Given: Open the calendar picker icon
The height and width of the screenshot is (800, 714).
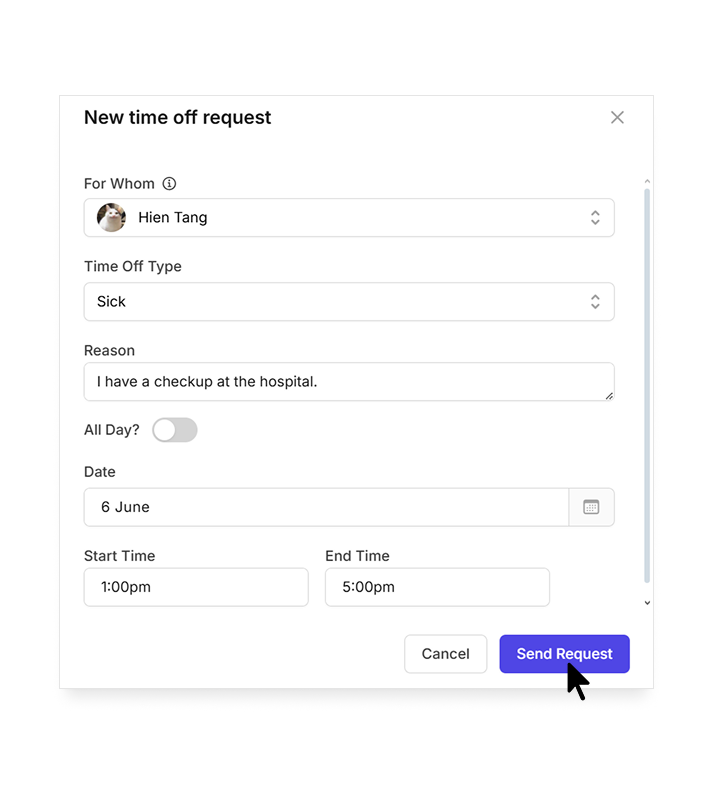Looking at the screenshot, I should 591,507.
